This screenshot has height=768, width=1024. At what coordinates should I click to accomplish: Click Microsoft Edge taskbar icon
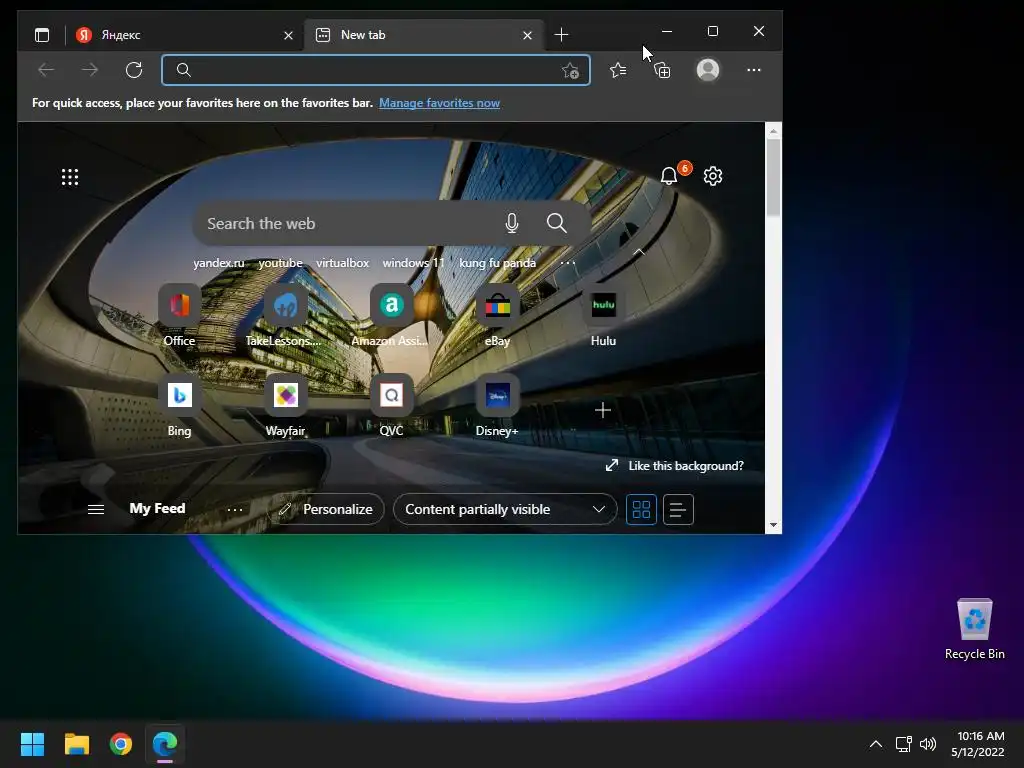click(165, 744)
